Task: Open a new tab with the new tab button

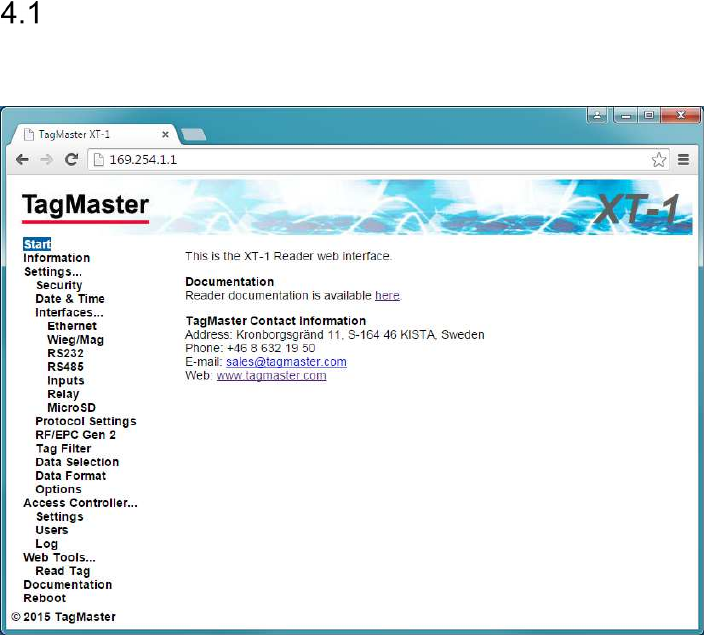Action: point(194,134)
